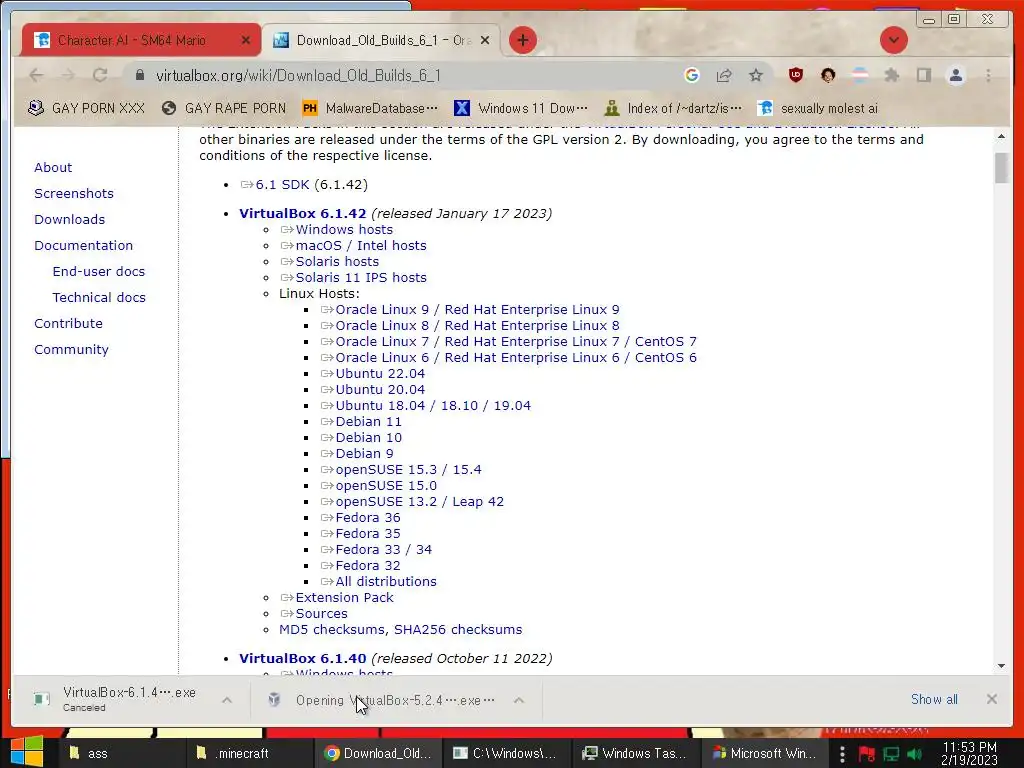Download the Solaris hosts build
This screenshot has height=768, width=1024.
(x=337, y=262)
